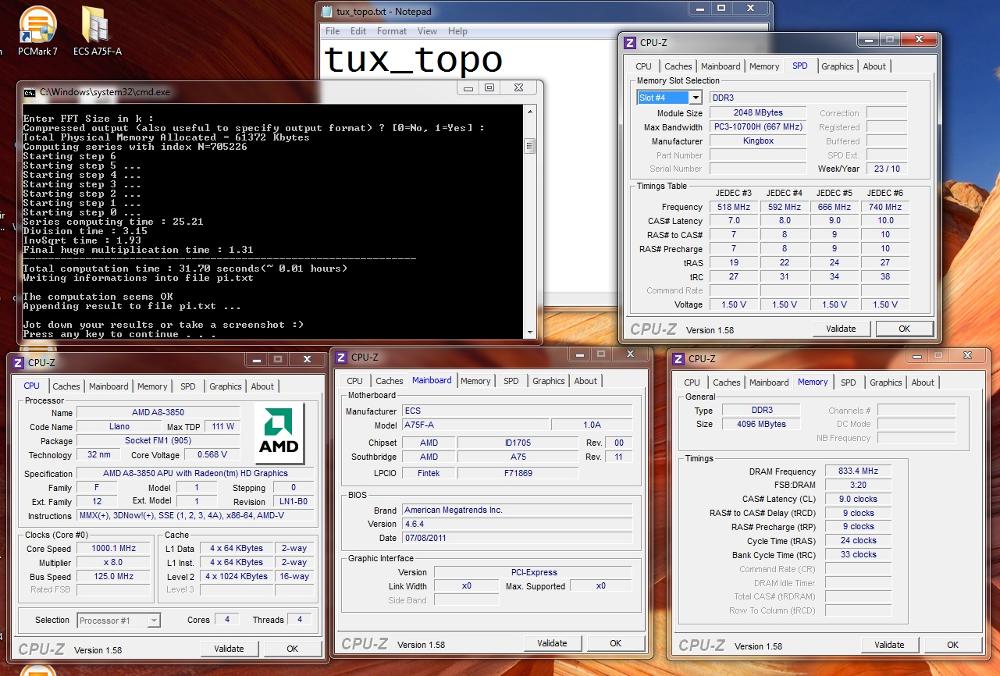
Task: Click the tux_topo text in Notepad
Action: click(x=413, y=60)
